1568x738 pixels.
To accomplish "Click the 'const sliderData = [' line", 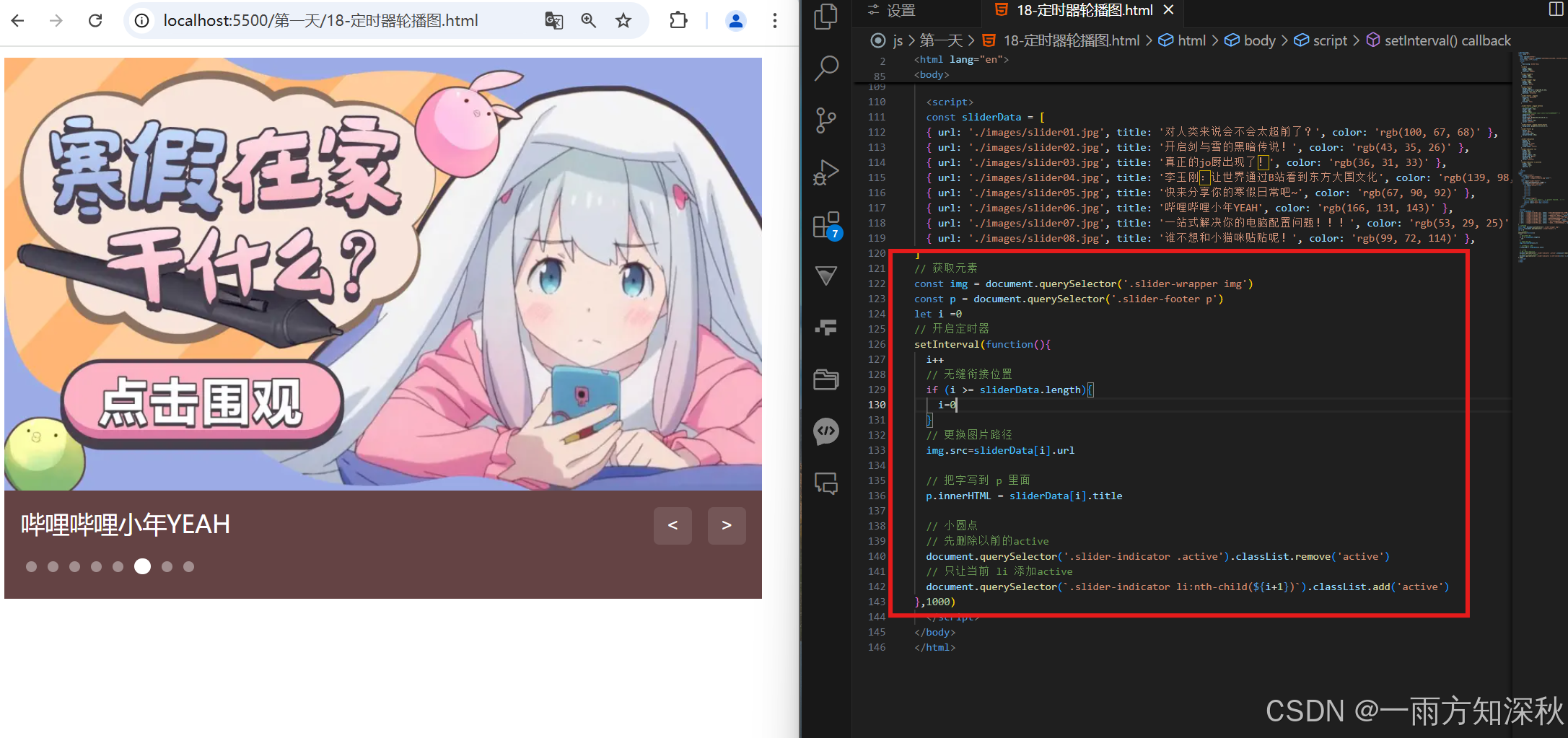I will [x=985, y=117].
